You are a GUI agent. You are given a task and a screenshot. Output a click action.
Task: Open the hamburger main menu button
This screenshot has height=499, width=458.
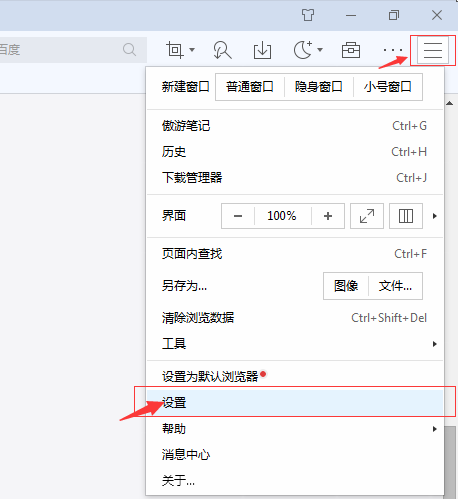433,50
